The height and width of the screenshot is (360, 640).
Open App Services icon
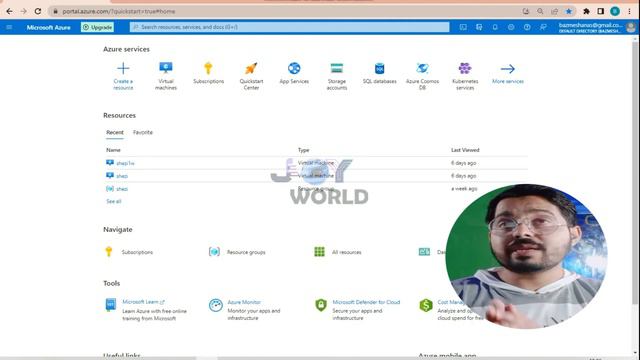point(294,68)
